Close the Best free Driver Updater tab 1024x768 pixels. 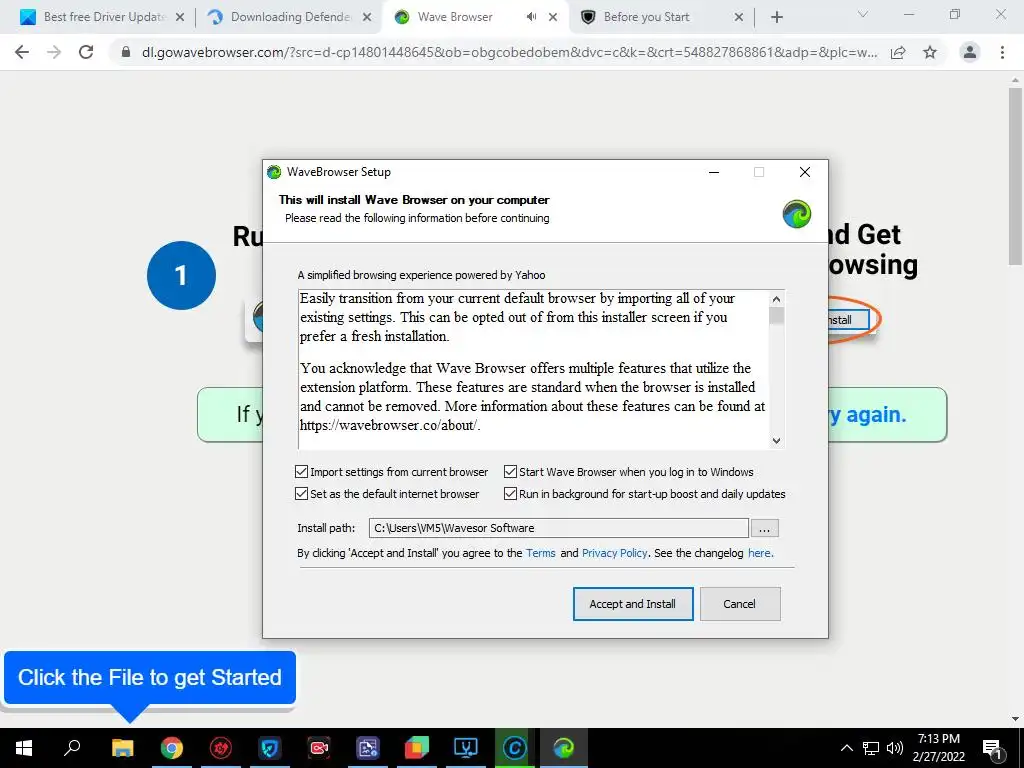pyautogui.click(x=180, y=17)
